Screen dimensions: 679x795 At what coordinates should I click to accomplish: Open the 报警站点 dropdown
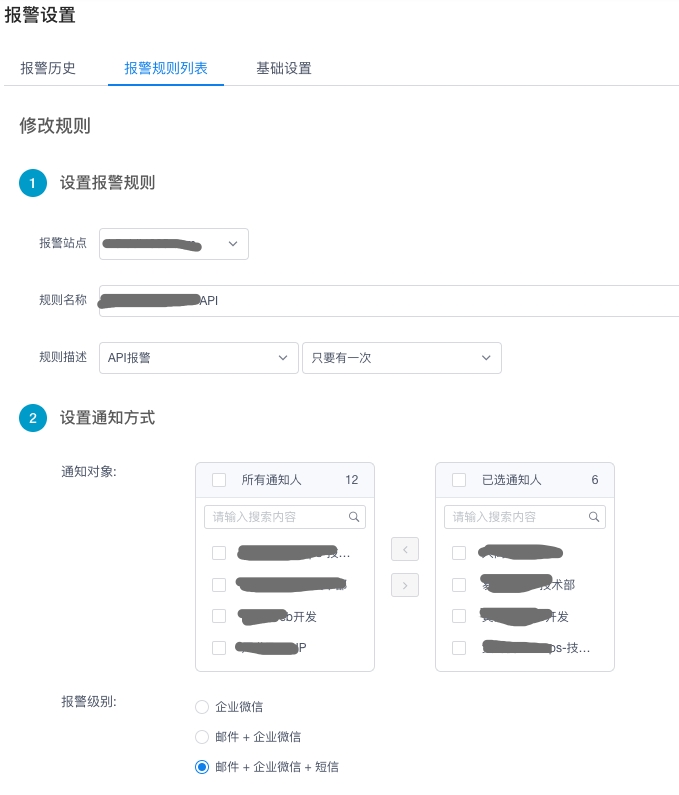174,243
